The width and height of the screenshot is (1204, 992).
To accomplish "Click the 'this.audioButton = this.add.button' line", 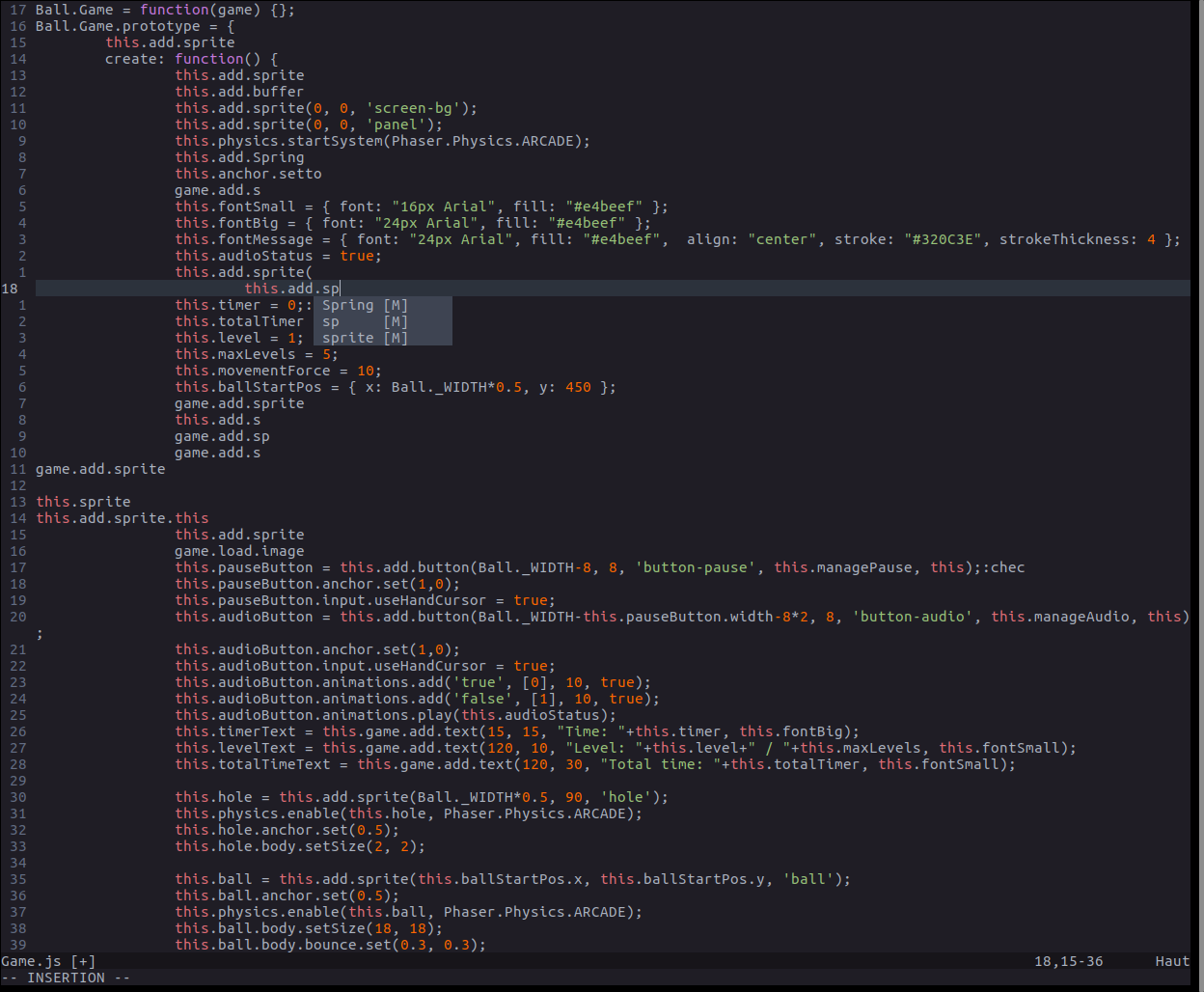I will tap(682, 617).
